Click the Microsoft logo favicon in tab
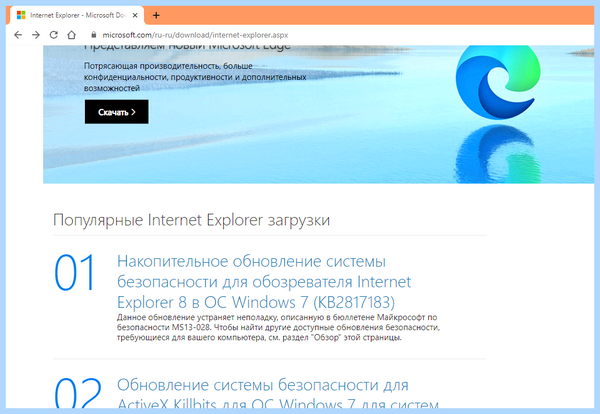 [x=21, y=15]
